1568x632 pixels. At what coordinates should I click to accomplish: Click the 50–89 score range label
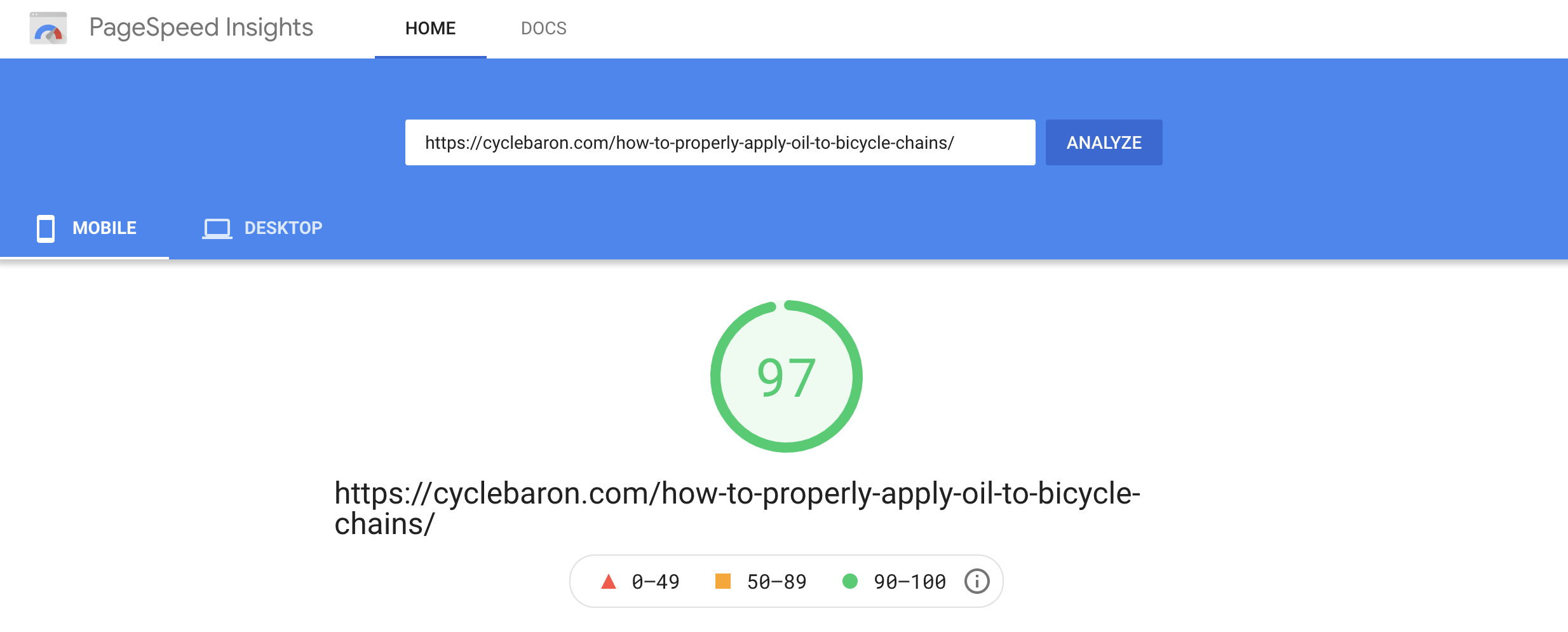[x=776, y=582]
